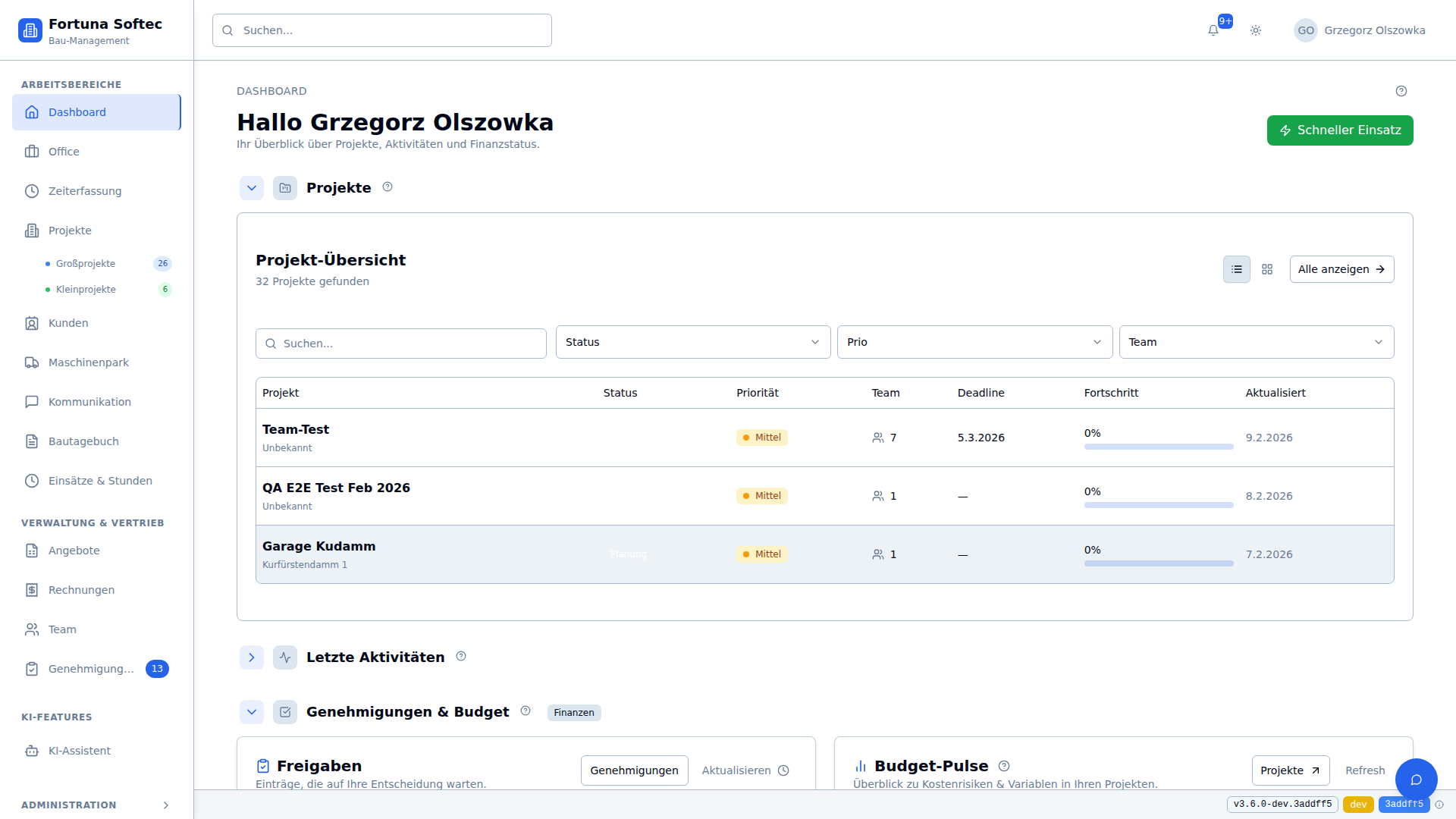Click the info icon next to Budget-Pulse
The width and height of the screenshot is (1456, 819).
1004,766
